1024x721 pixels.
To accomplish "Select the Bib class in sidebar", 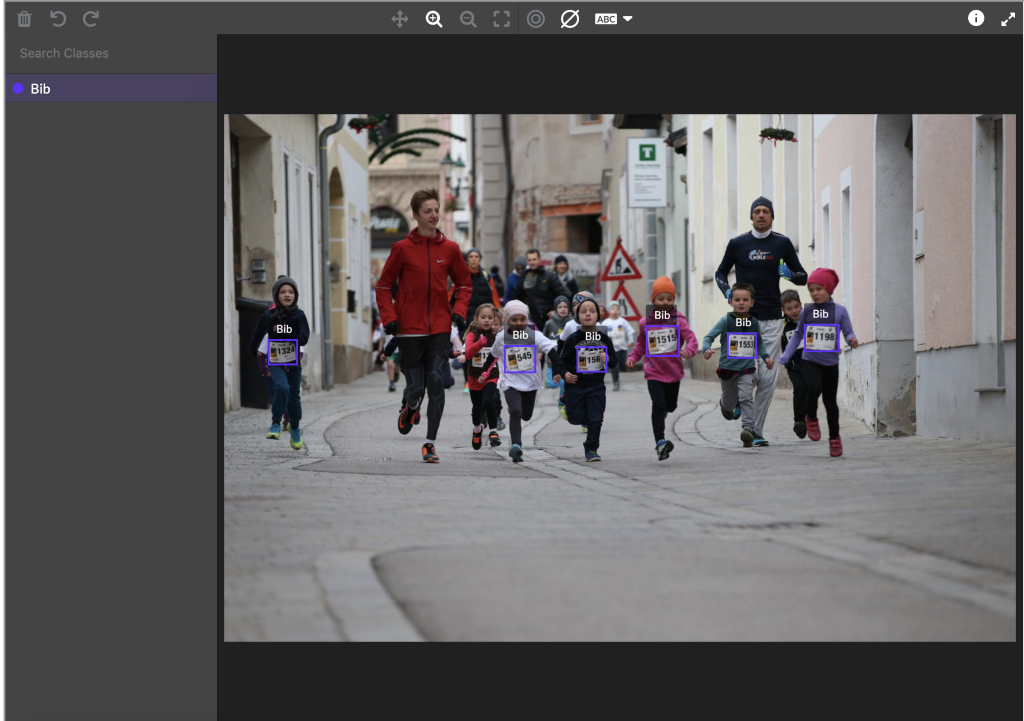I will point(110,89).
